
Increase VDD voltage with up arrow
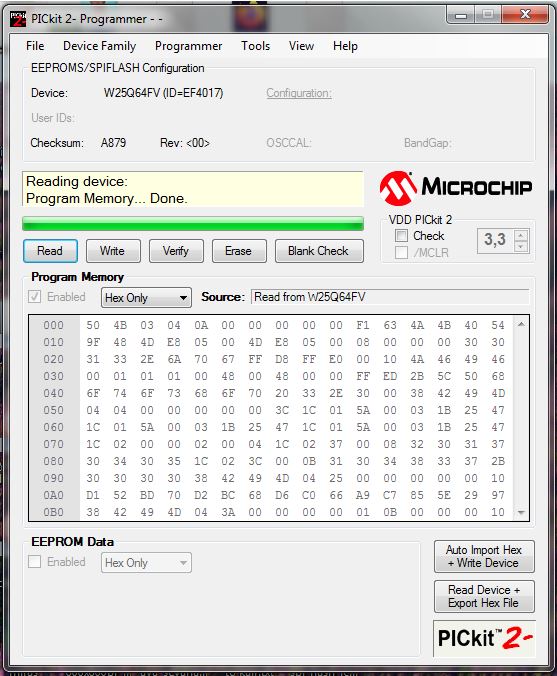[521, 235]
